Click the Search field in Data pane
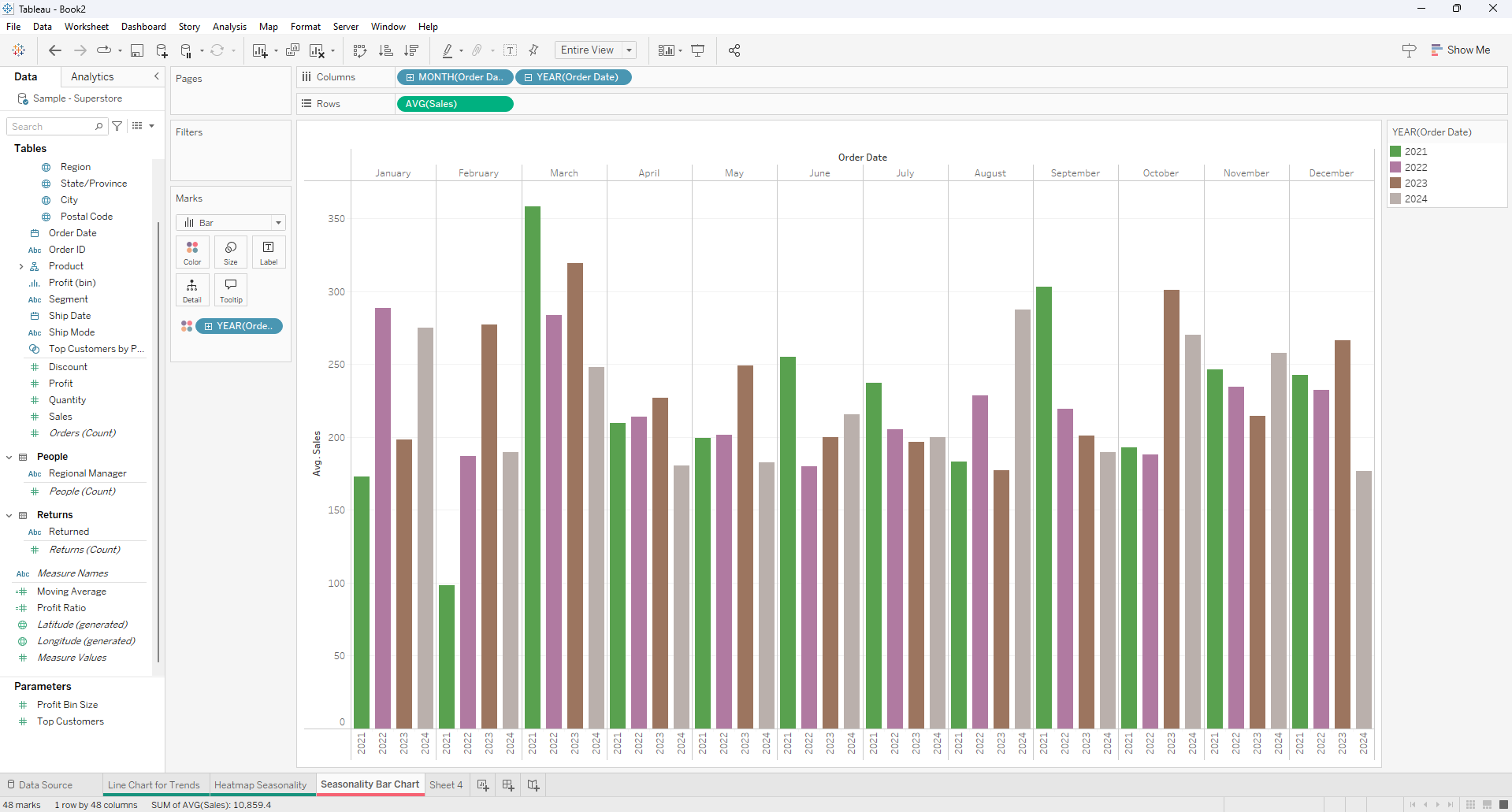1512x812 pixels. click(x=52, y=127)
